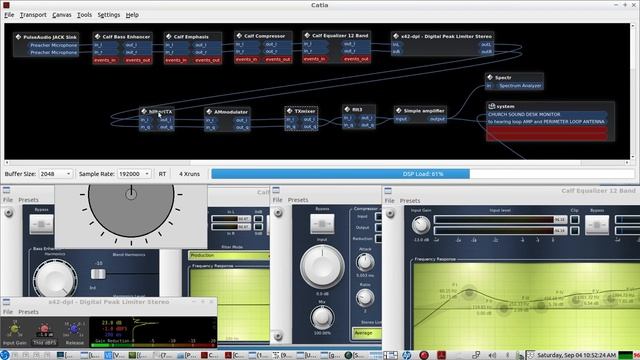Open the Transport menu

pos(33,15)
